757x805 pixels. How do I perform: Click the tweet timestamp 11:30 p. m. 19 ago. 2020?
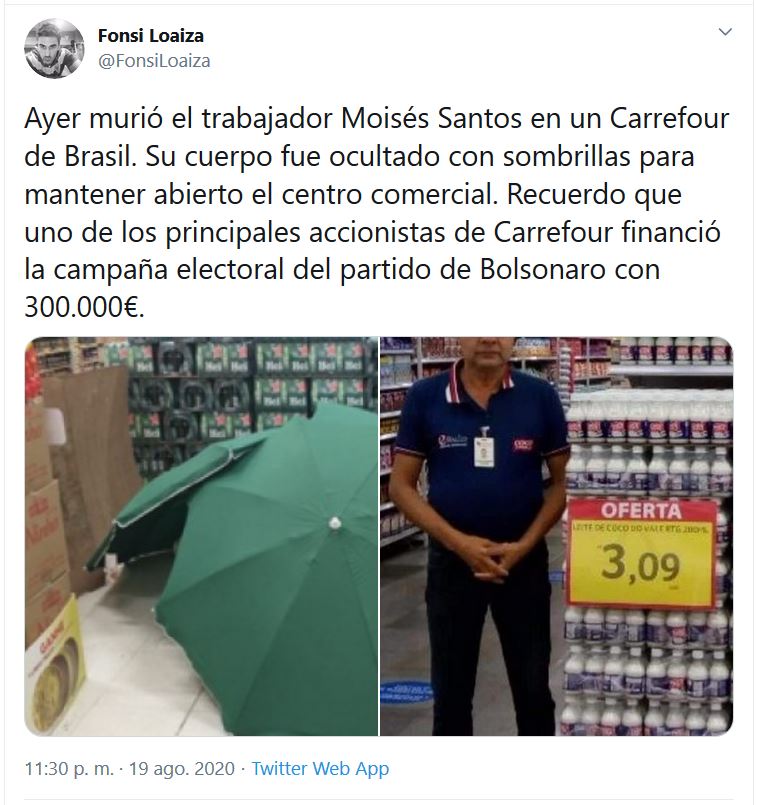(x=129, y=769)
